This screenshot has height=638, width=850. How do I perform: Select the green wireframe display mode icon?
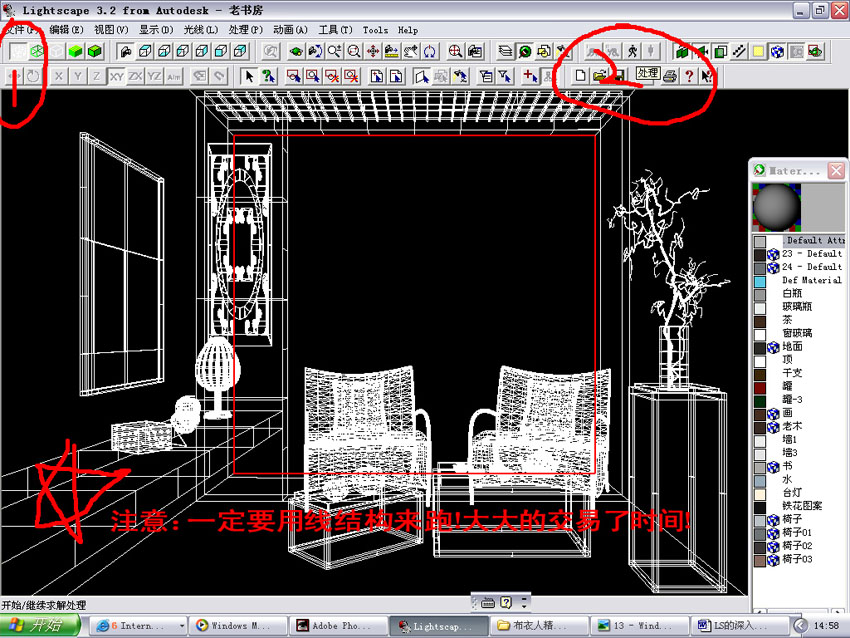pos(37,51)
